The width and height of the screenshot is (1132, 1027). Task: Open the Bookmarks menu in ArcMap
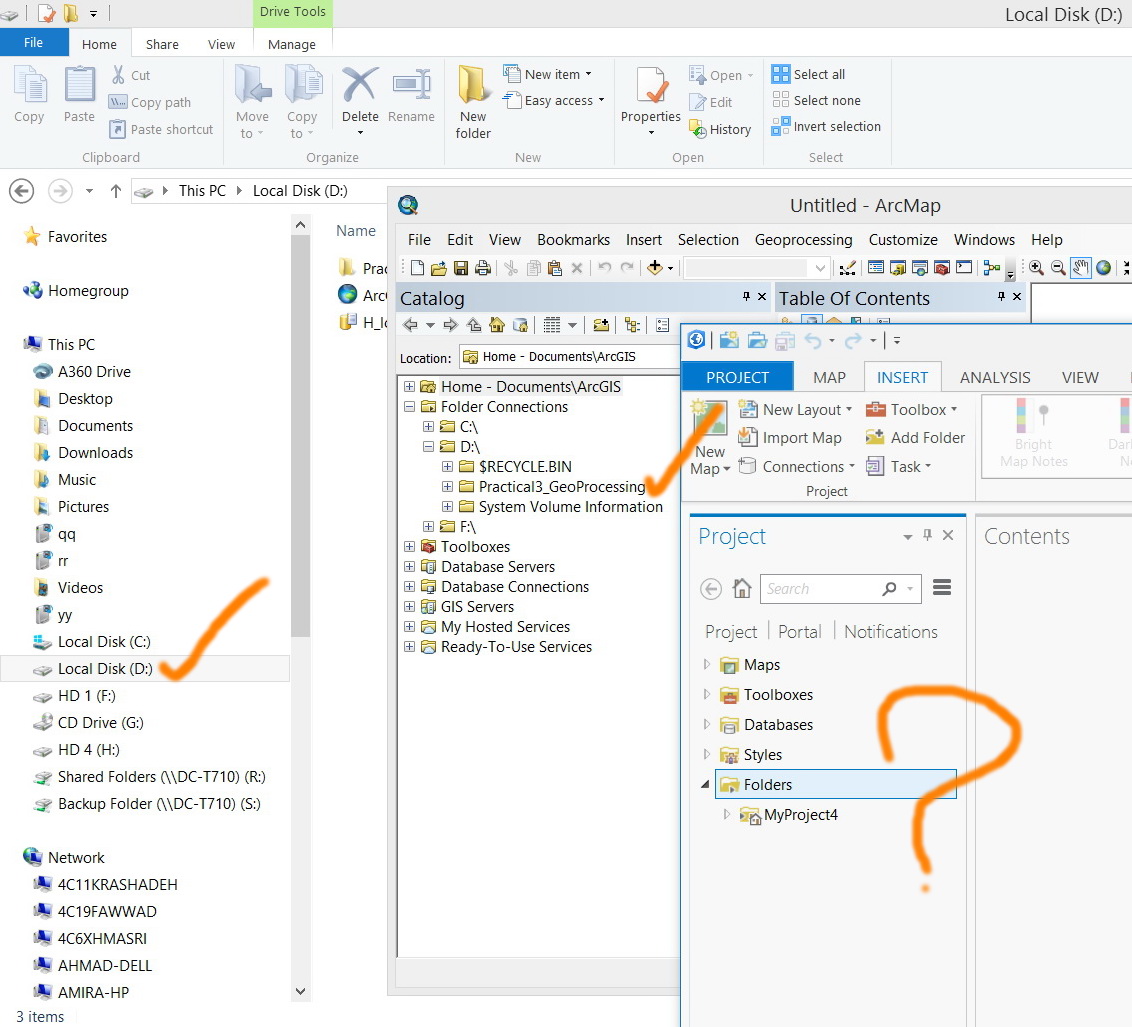coord(573,240)
